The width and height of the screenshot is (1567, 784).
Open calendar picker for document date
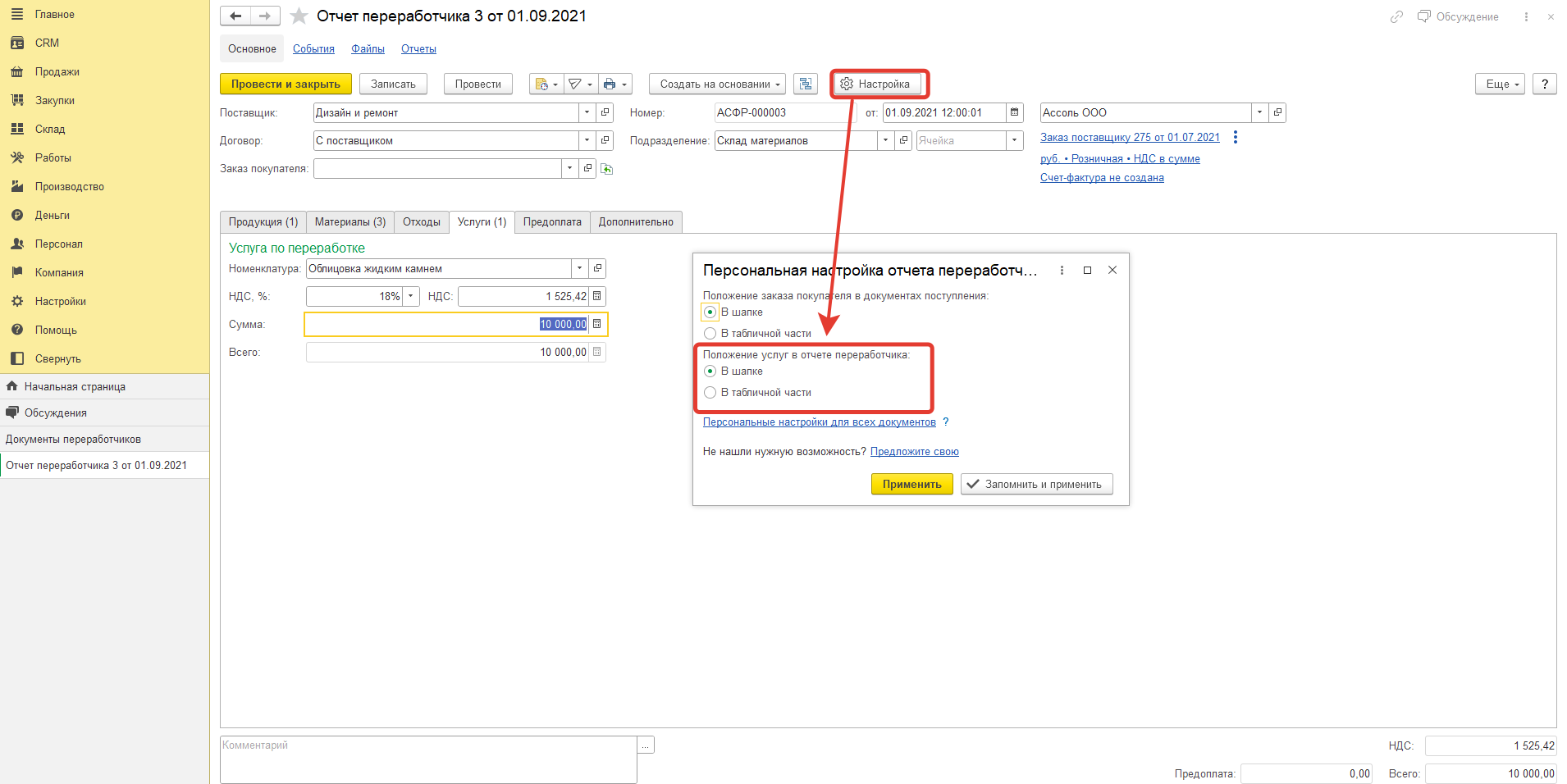pos(1015,112)
